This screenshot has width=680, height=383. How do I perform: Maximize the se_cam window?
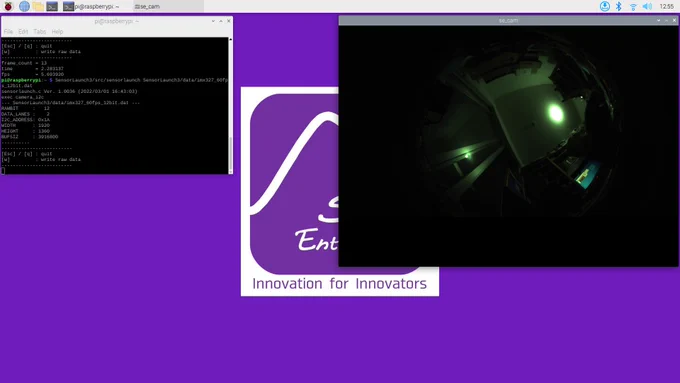pyautogui.click(x=666, y=20)
